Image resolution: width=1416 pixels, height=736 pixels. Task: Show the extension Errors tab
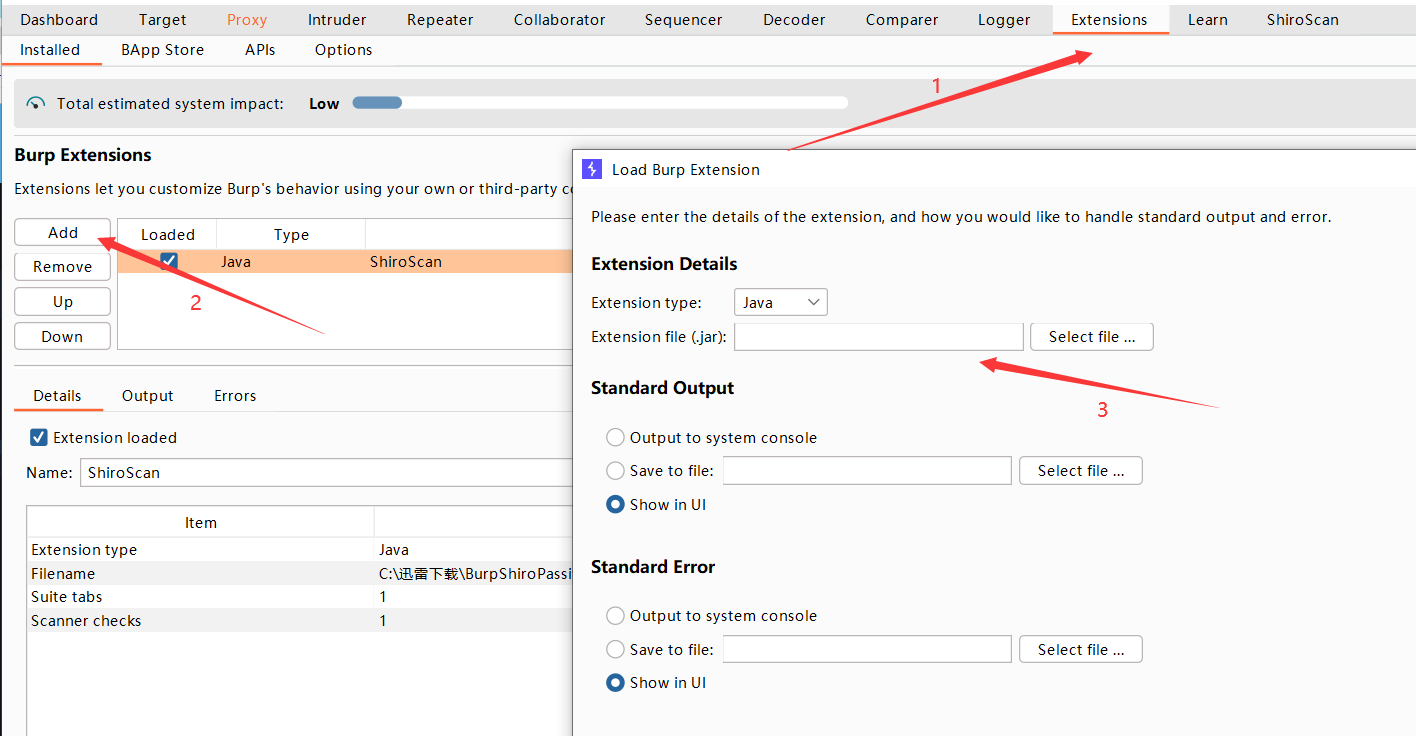pos(235,395)
